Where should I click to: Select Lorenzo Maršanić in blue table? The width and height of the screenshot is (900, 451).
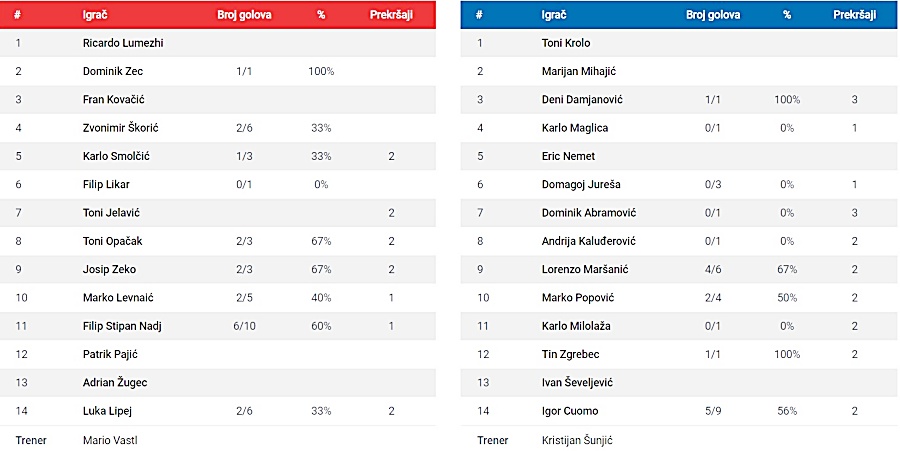(x=584, y=269)
